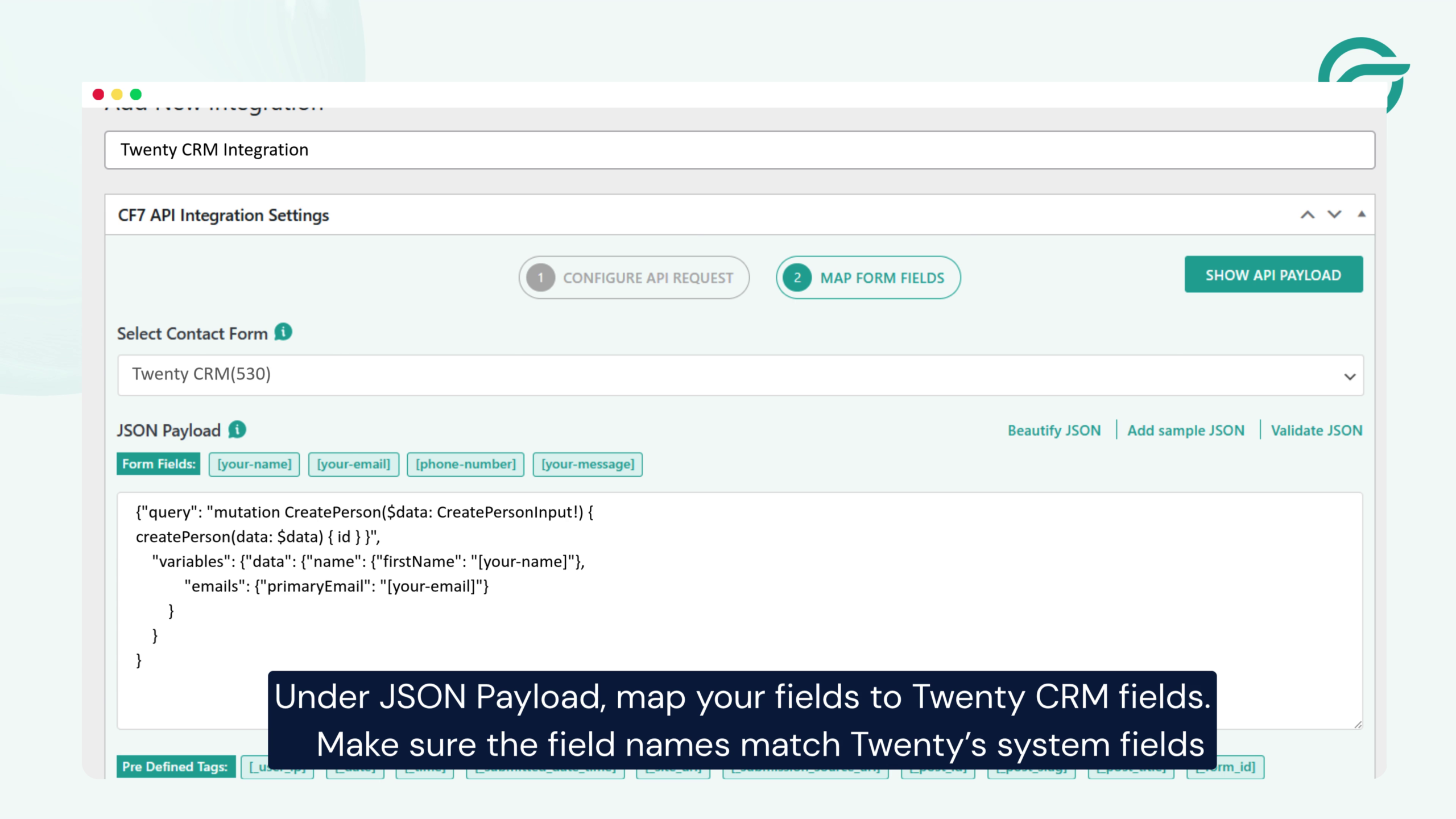Click the green maximize window dot
The image size is (1456, 819).
tap(136, 94)
